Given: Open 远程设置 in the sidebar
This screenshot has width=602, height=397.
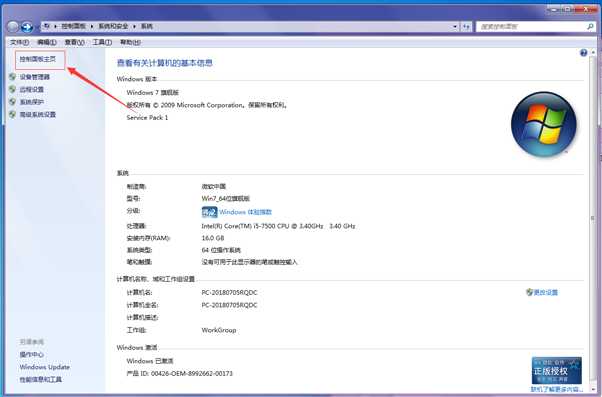Looking at the screenshot, I should pos(31,89).
